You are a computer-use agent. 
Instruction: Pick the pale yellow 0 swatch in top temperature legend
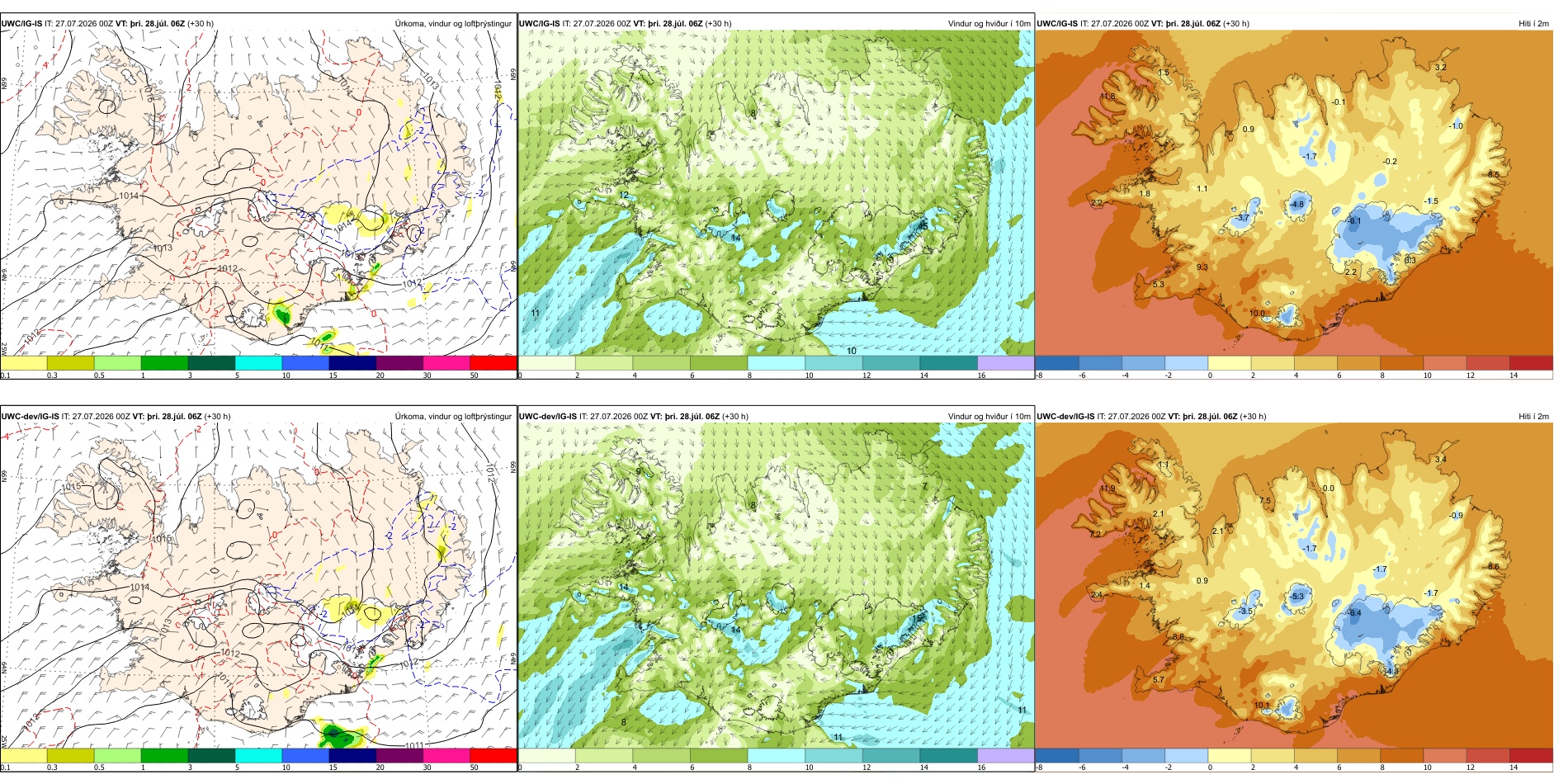pyautogui.click(x=1230, y=363)
